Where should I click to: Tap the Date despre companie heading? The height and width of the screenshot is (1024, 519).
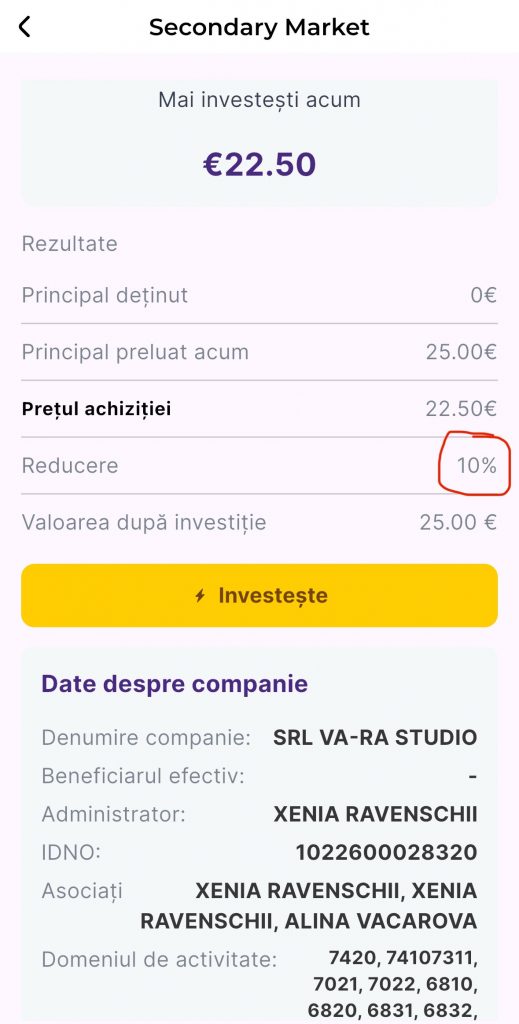click(175, 684)
